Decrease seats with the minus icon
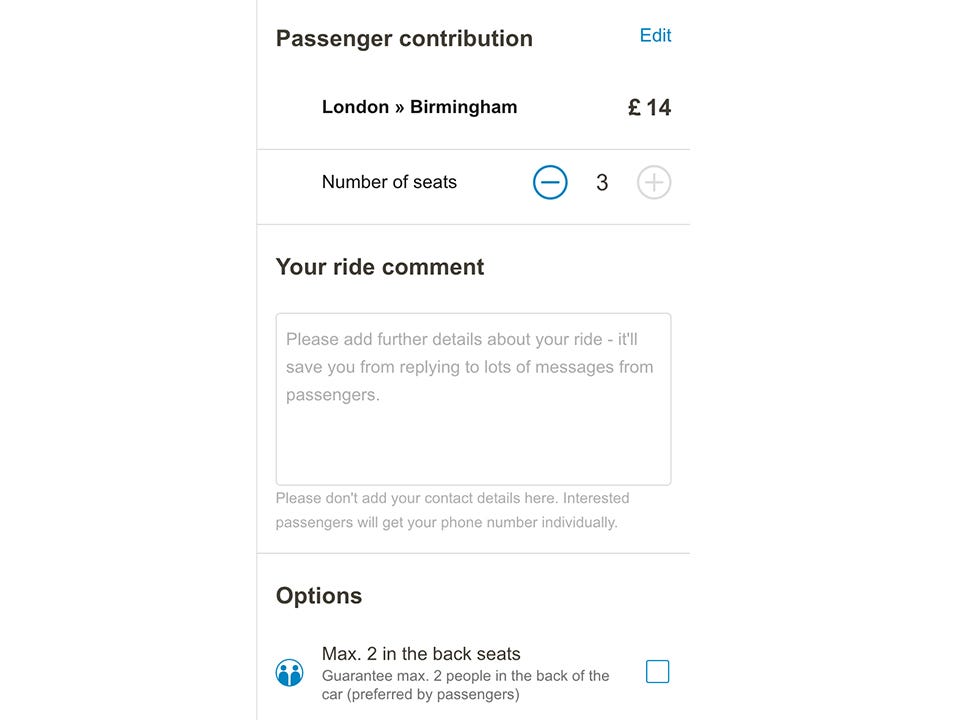This screenshot has width=960, height=720. (550, 182)
